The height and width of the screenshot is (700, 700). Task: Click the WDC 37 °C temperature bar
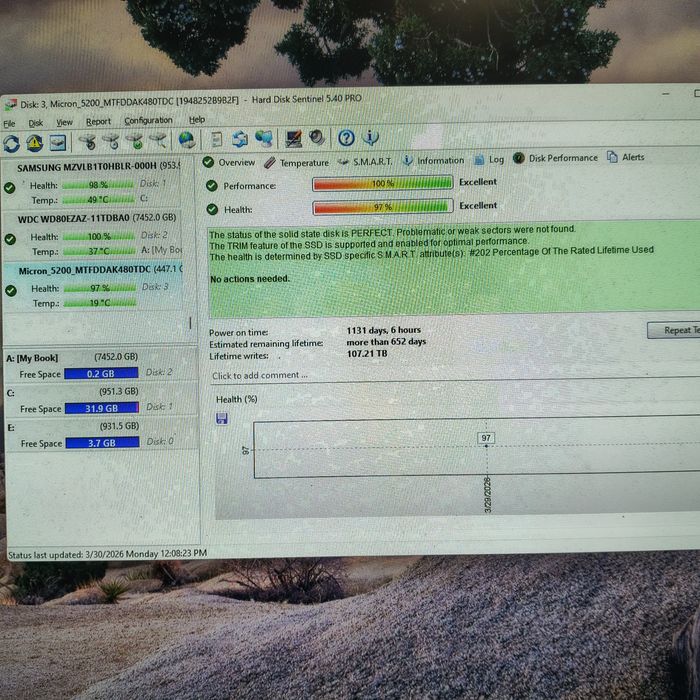tap(99, 251)
